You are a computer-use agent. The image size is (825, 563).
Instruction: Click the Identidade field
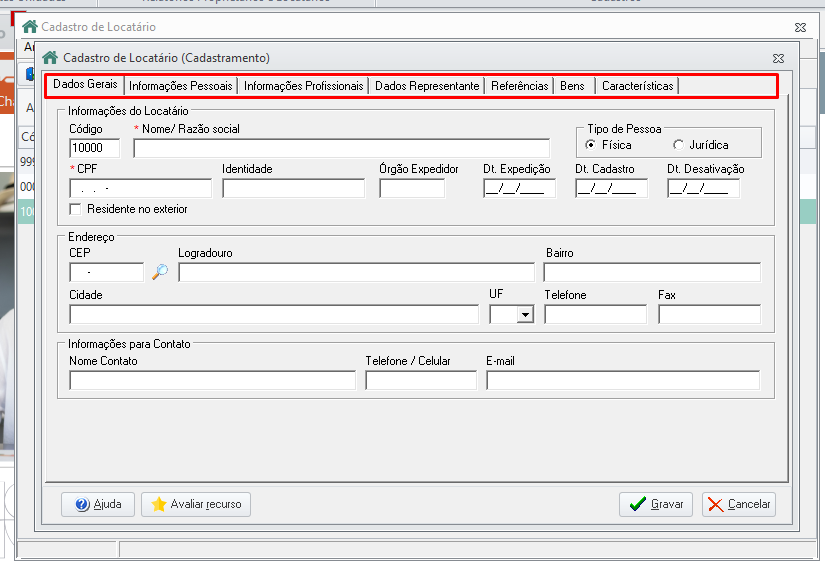294,188
